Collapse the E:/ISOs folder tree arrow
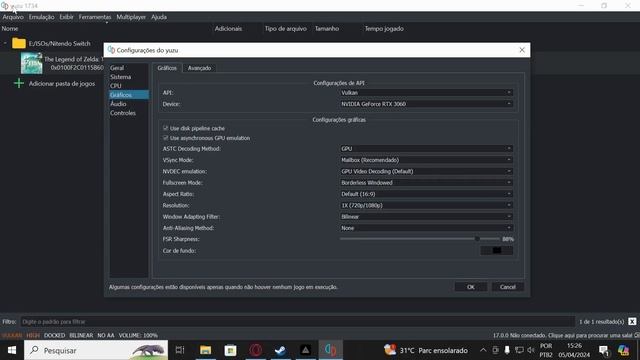Screen dimensions: 640x360 click(5, 43)
